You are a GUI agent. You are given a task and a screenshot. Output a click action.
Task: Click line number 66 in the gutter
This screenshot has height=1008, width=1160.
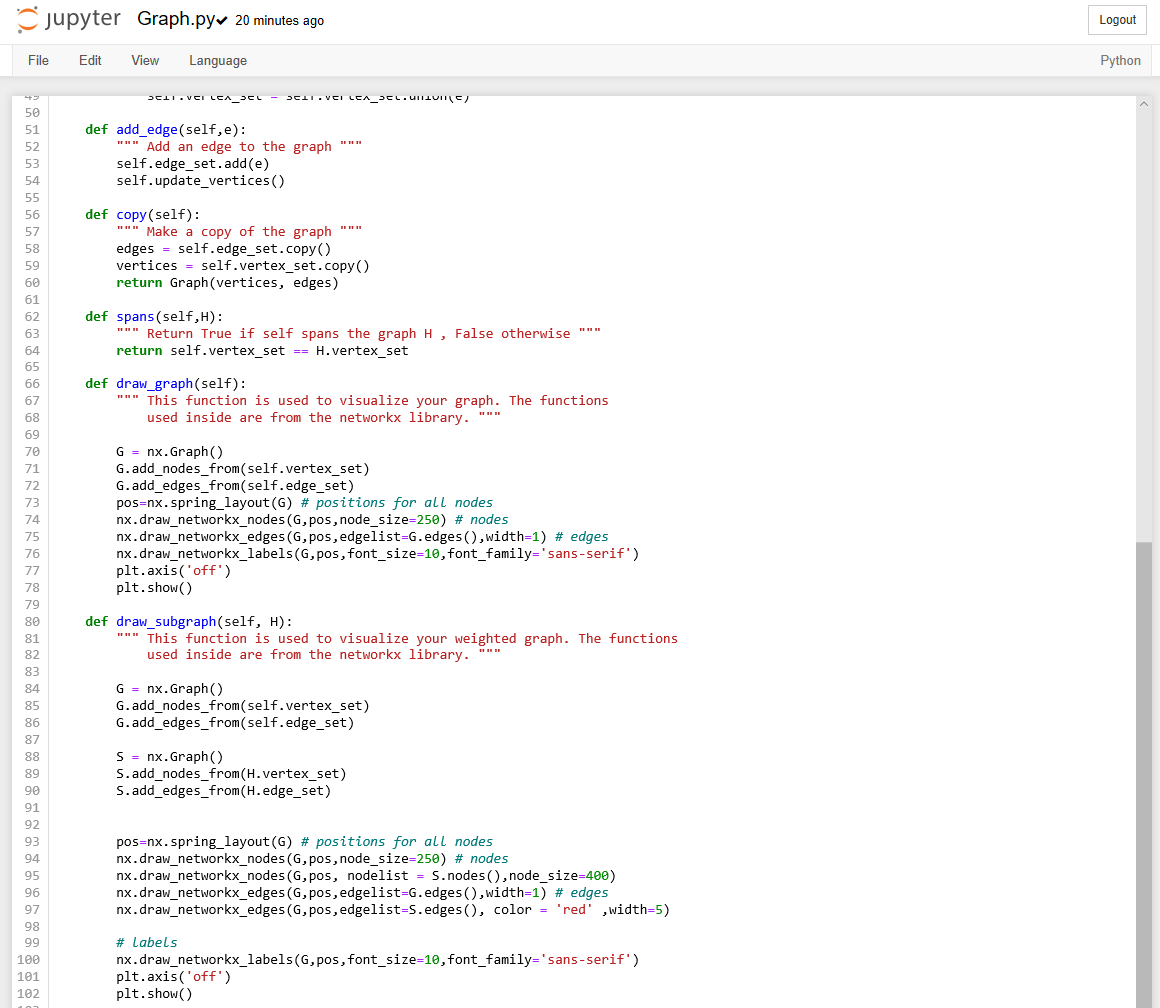pos(32,384)
